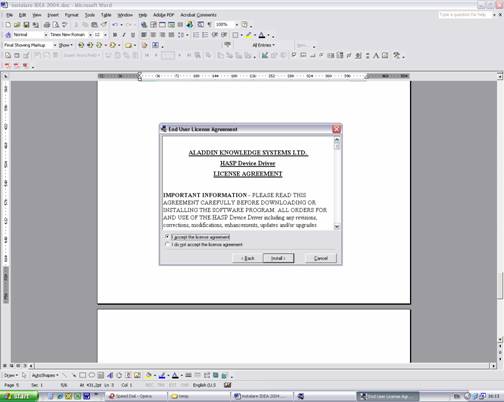Image resolution: width=504 pixels, height=402 pixels.
Task: Click the Save icon in the toolbar
Action: coord(26,25)
